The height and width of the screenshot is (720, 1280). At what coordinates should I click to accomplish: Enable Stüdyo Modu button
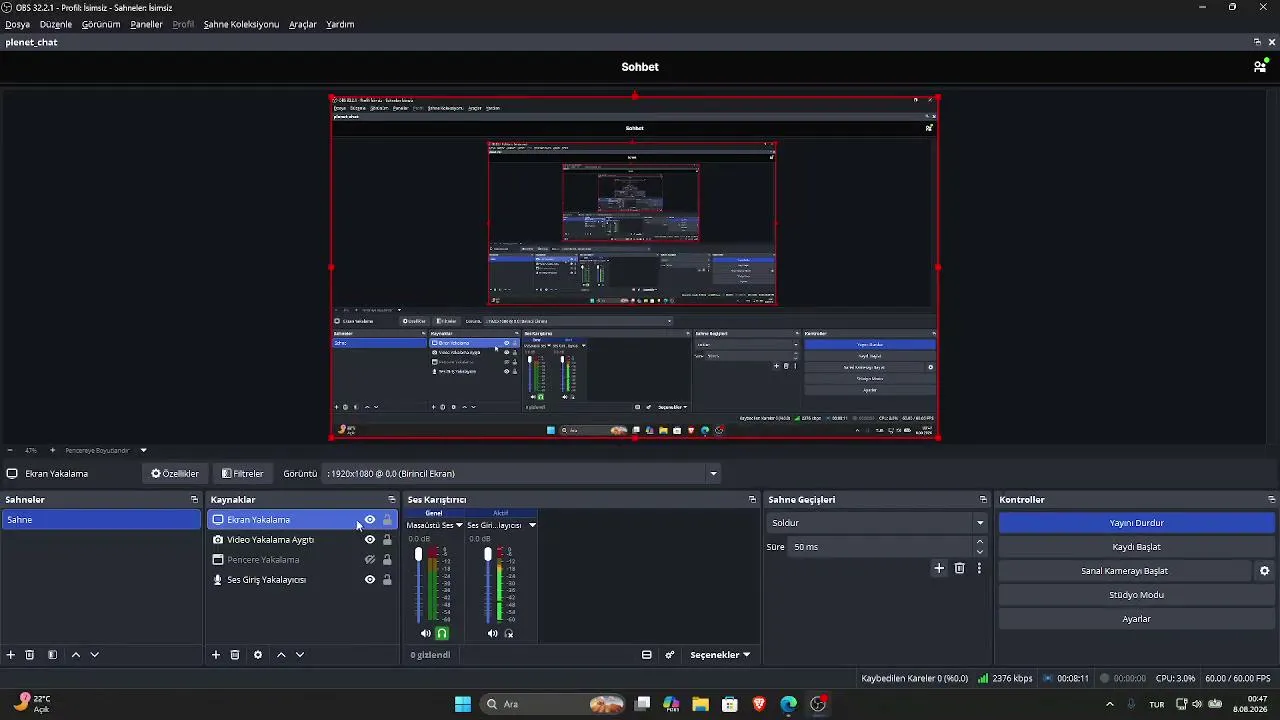(1137, 595)
